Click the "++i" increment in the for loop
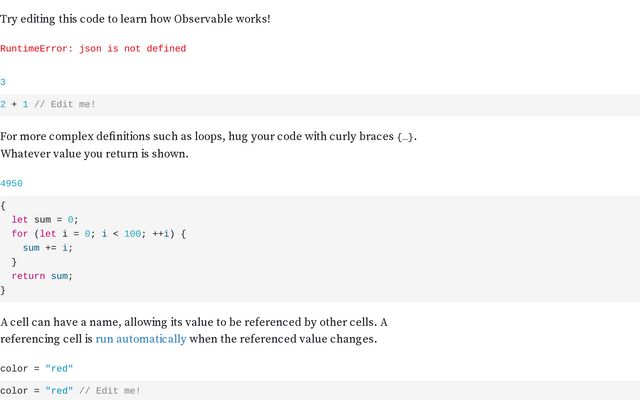The image size is (640, 400). tap(160, 234)
